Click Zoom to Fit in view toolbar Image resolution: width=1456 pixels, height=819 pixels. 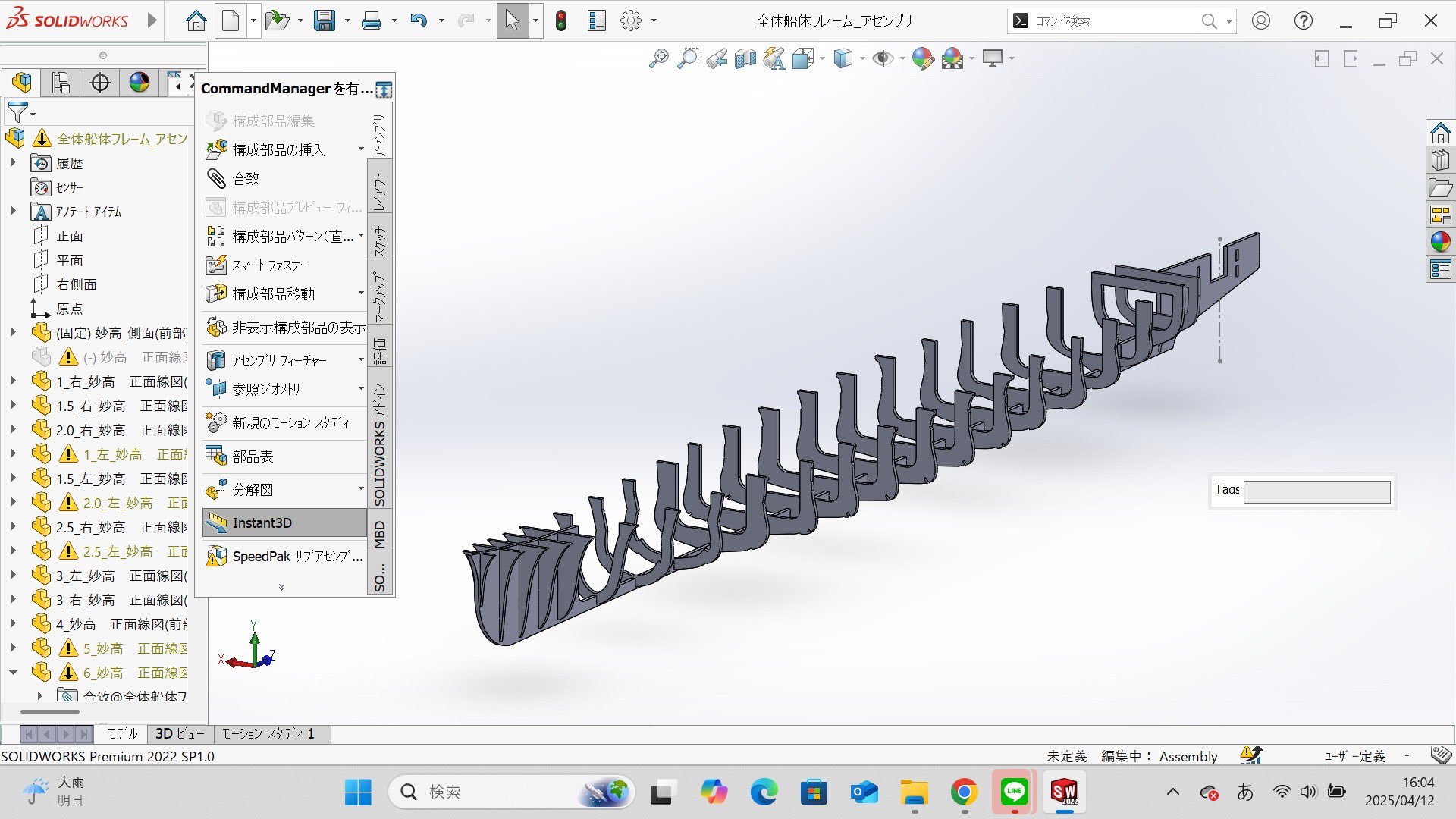[x=659, y=58]
